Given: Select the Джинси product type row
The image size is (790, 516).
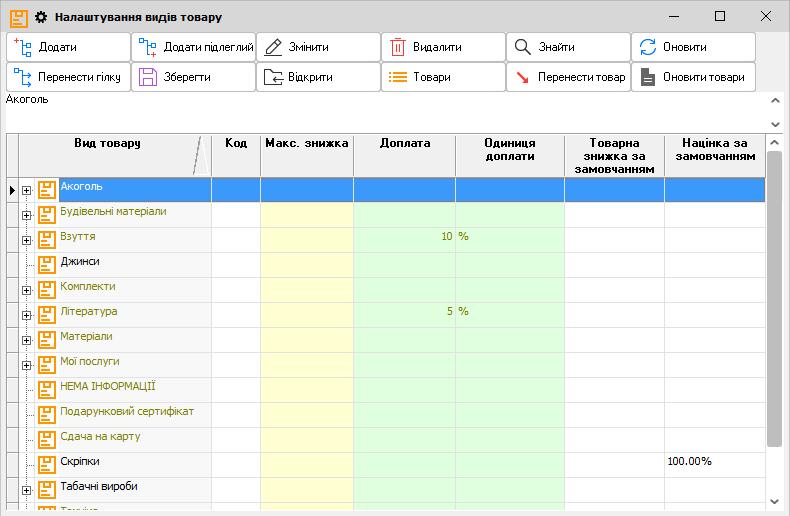Looking at the screenshot, I should coord(80,262).
